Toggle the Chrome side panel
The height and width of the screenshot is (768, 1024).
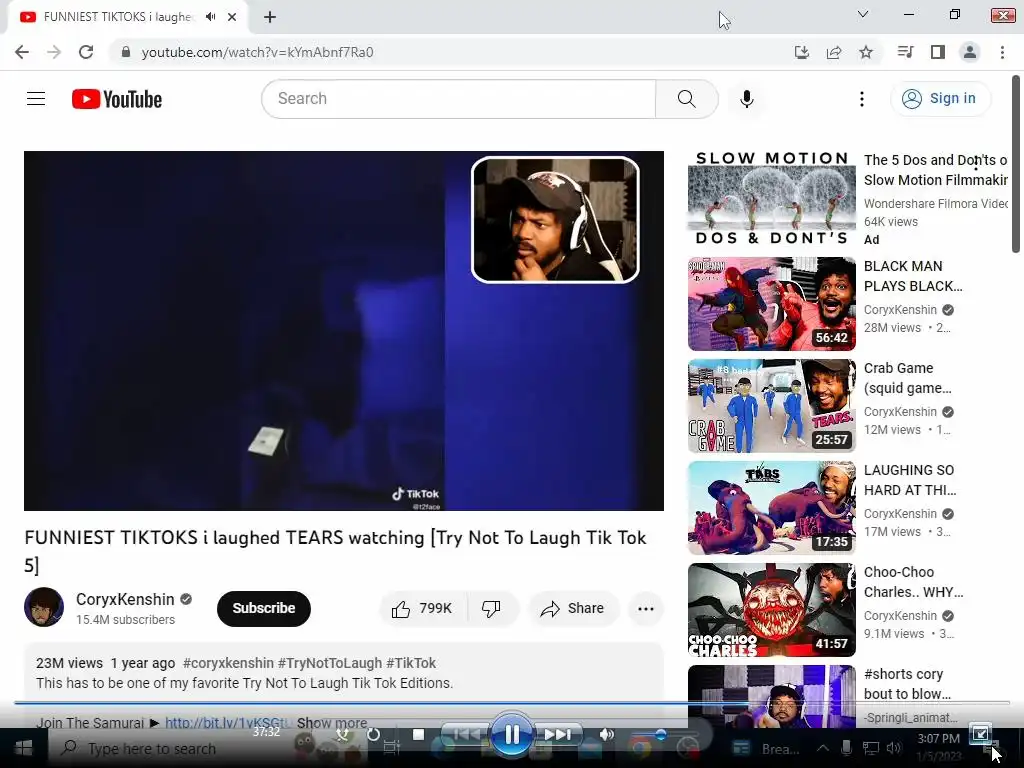[938, 52]
